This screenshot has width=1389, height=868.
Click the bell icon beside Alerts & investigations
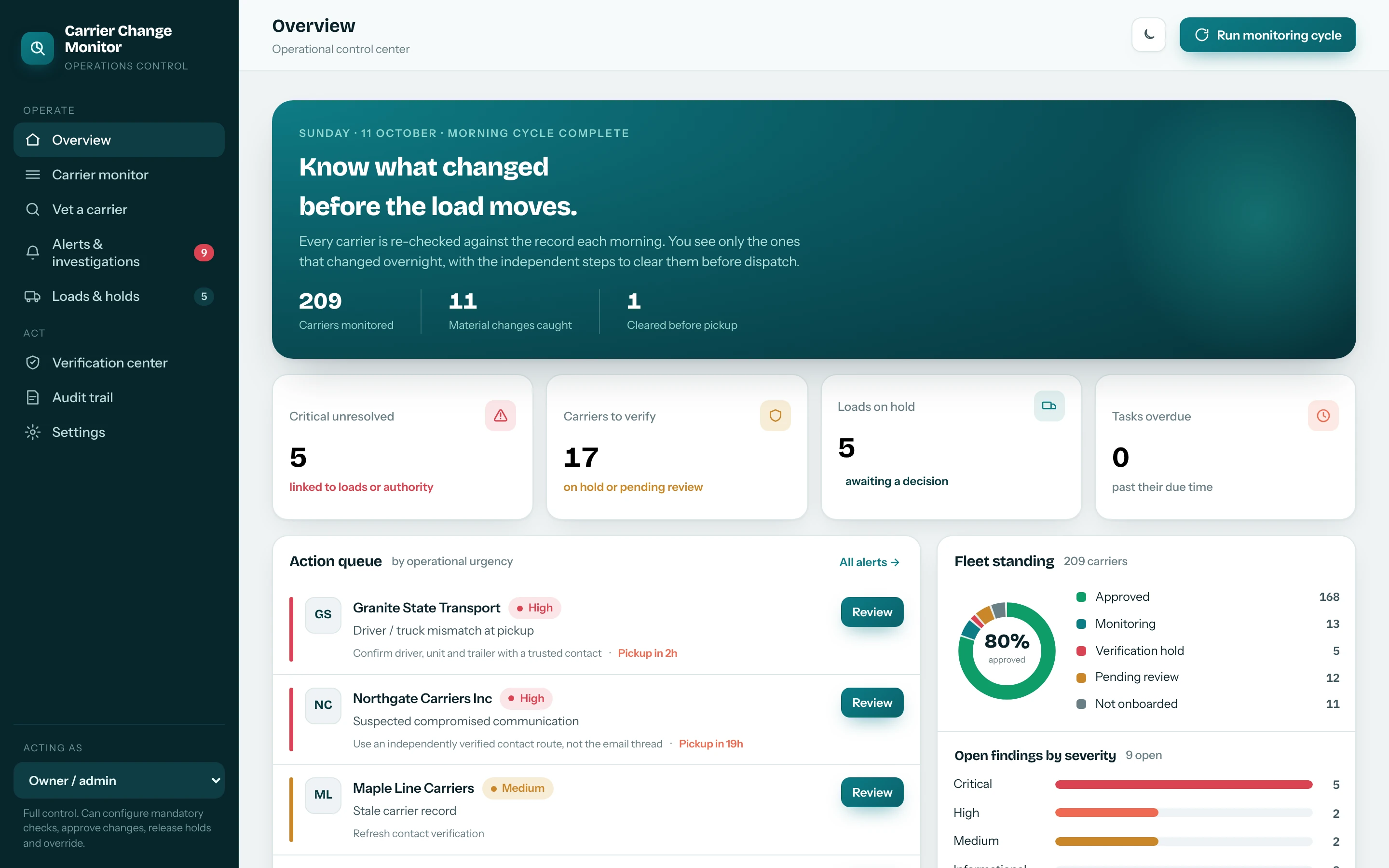[33, 253]
